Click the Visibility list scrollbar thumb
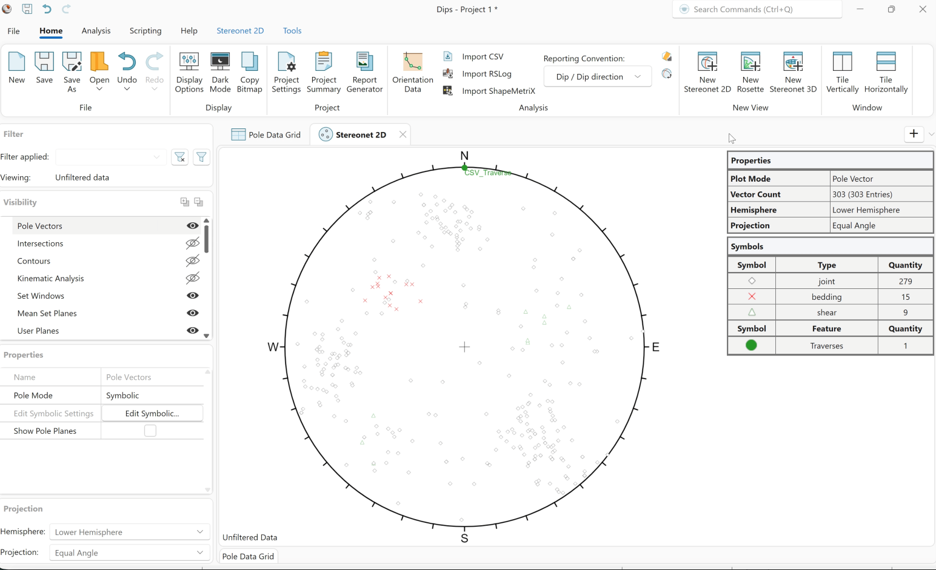The height and width of the screenshot is (570, 936). point(207,239)
